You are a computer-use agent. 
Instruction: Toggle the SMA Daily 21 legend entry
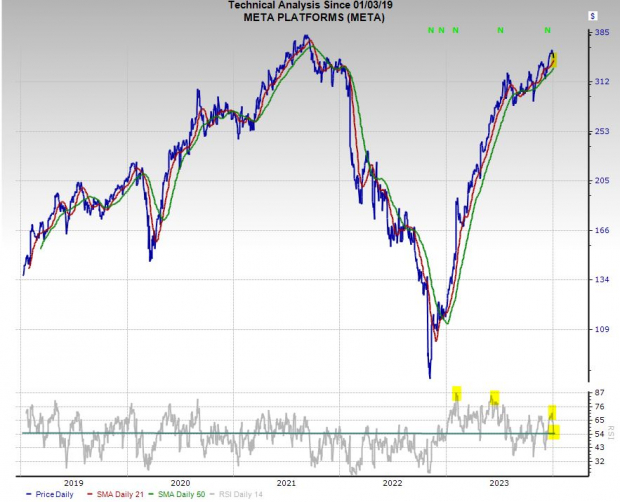[x=116, y=494]
